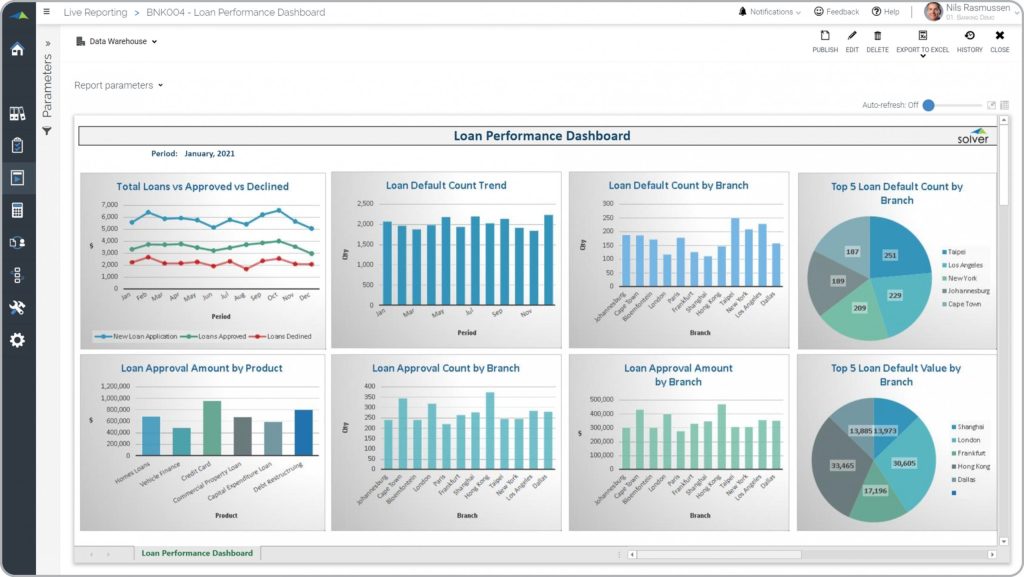Click the clipboard checklist sidebar icon
Screen dimensions: 1024x577
17,146
